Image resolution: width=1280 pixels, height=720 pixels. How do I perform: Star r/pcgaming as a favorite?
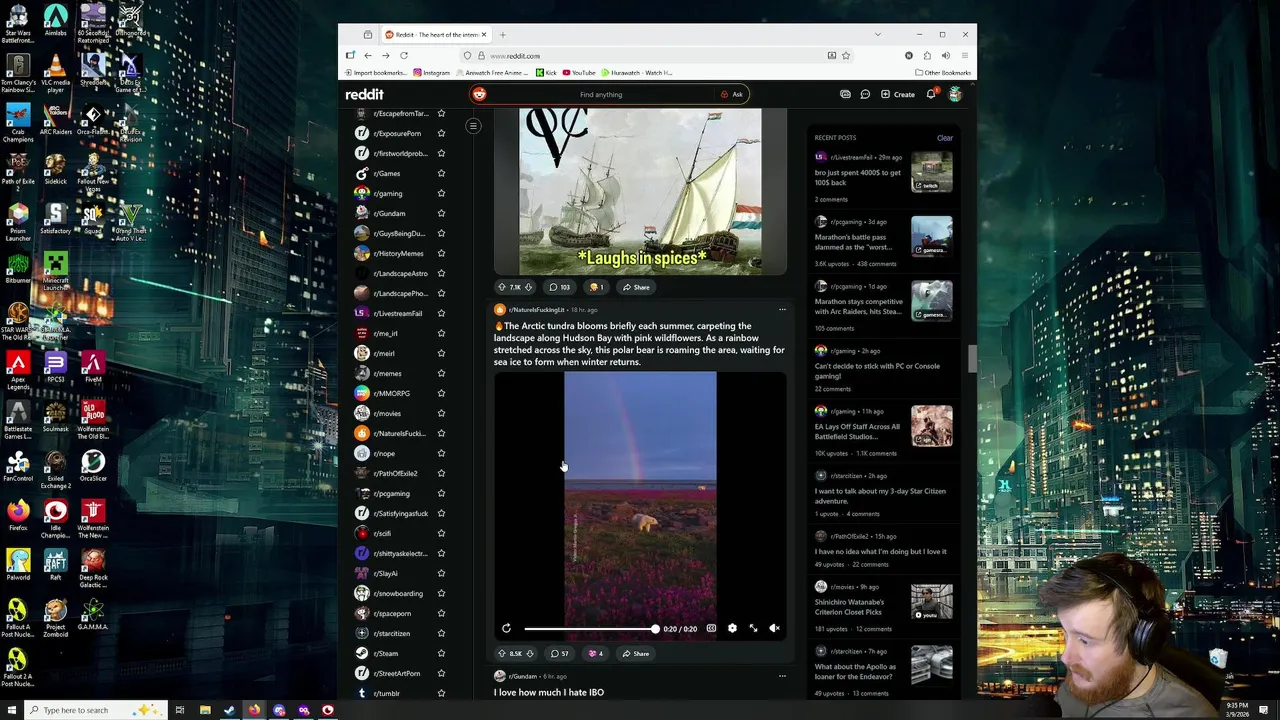click(441, 493)
